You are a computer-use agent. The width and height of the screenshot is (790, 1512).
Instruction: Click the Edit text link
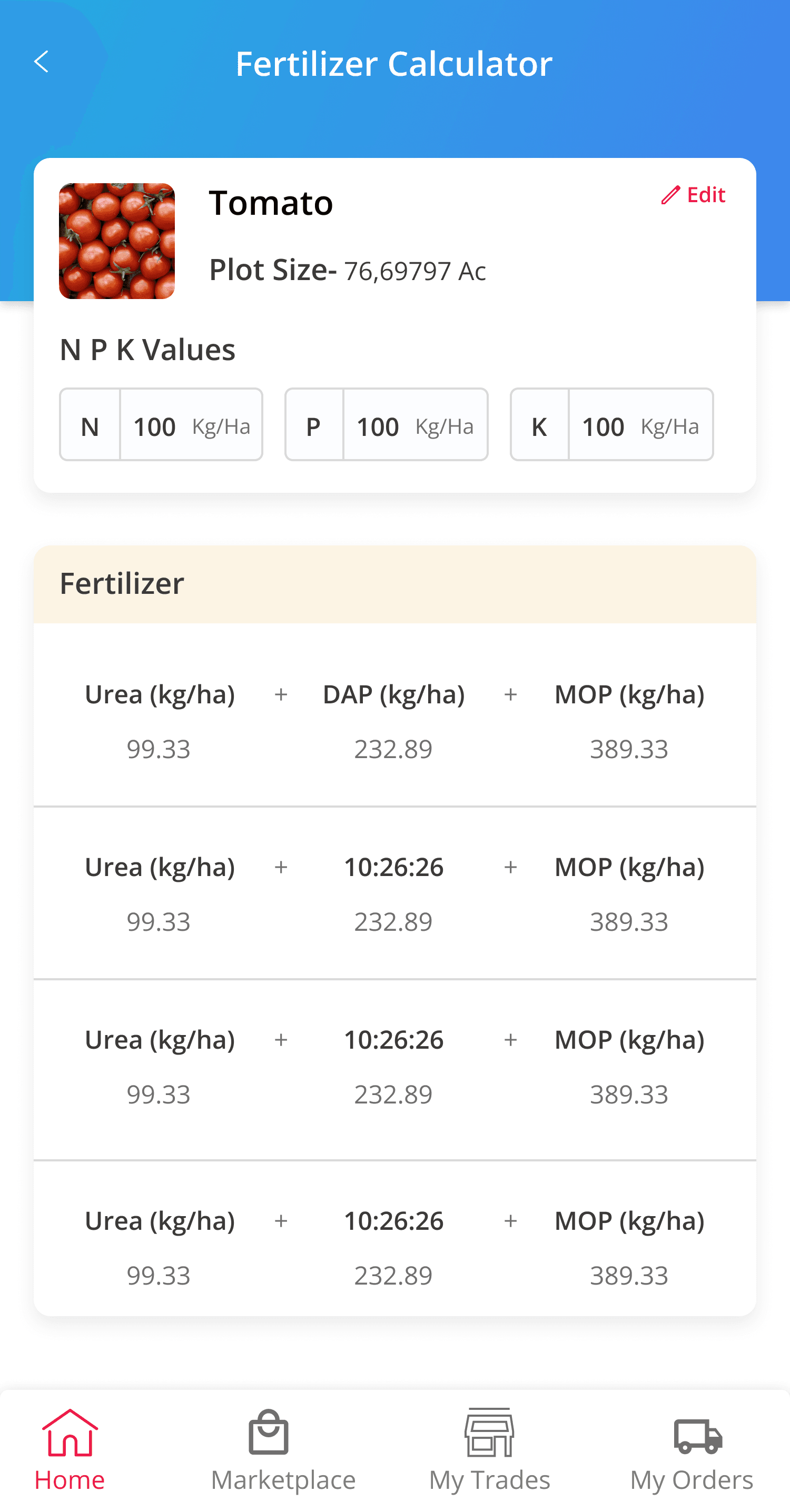pos(706,195)
